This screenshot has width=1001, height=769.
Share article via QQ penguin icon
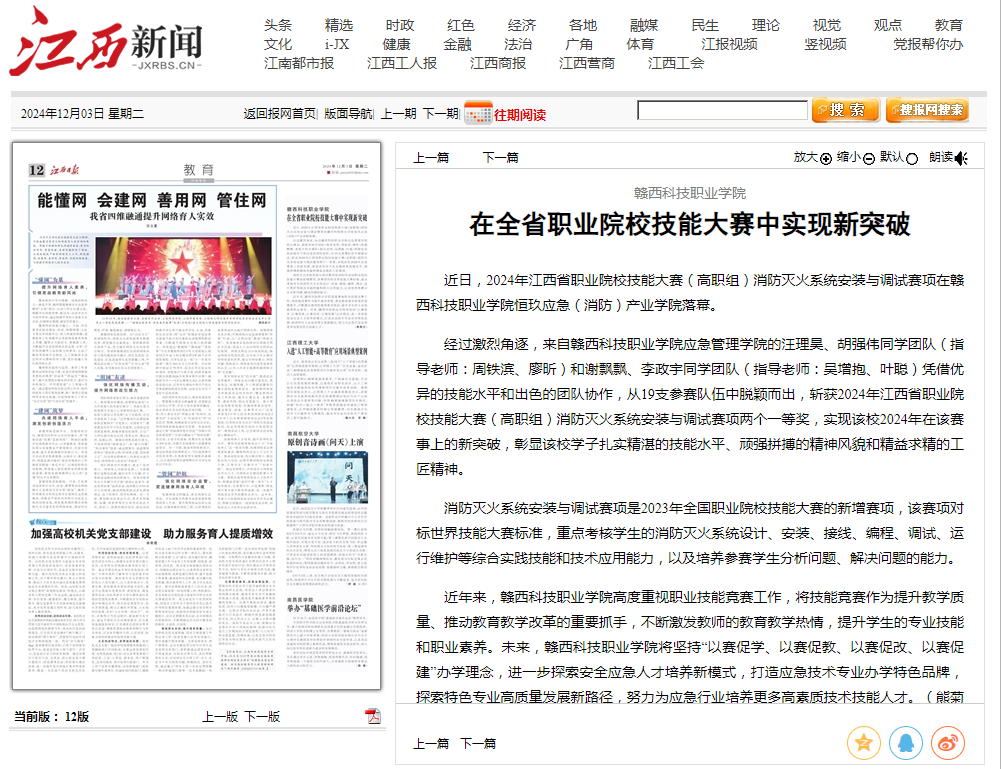coord(905,742)
